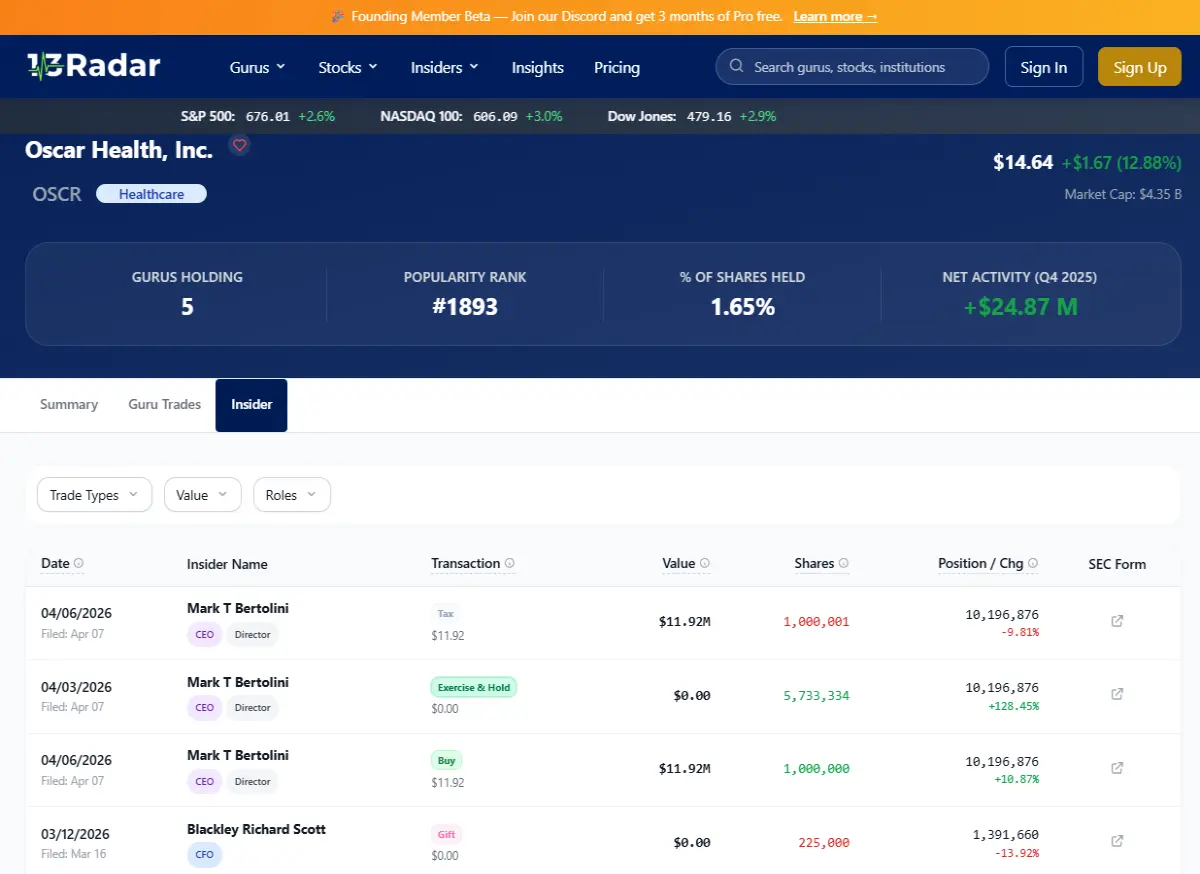Click the Gurus Holding stat card

click(x=187, y=293)
